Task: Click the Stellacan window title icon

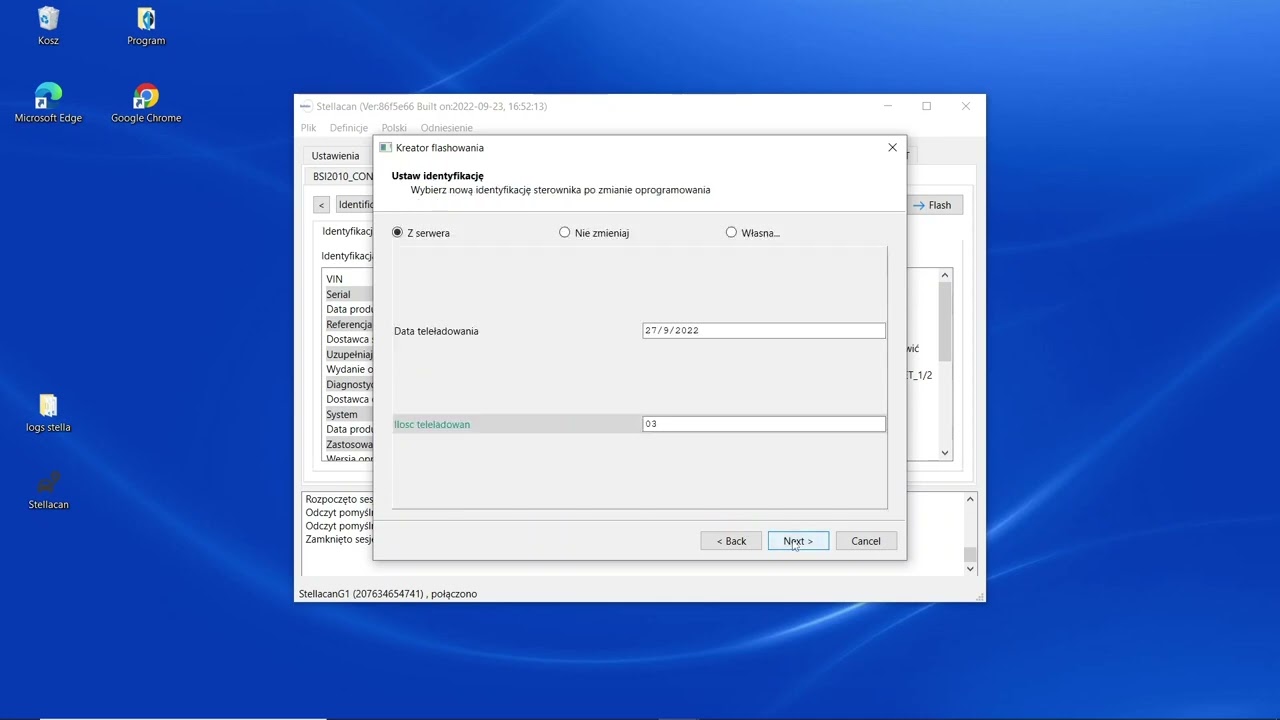Action: point(306,106)
